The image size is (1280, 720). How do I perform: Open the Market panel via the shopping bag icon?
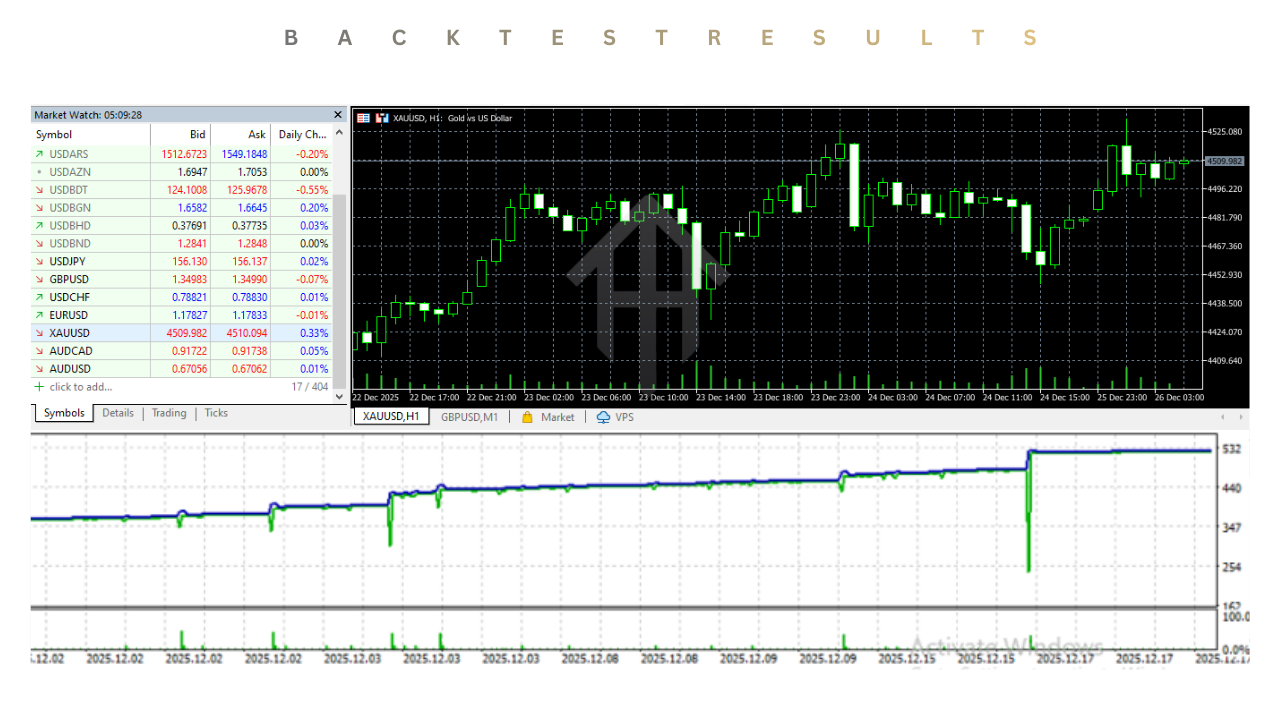pyautogui.click(x=525, y=417)
